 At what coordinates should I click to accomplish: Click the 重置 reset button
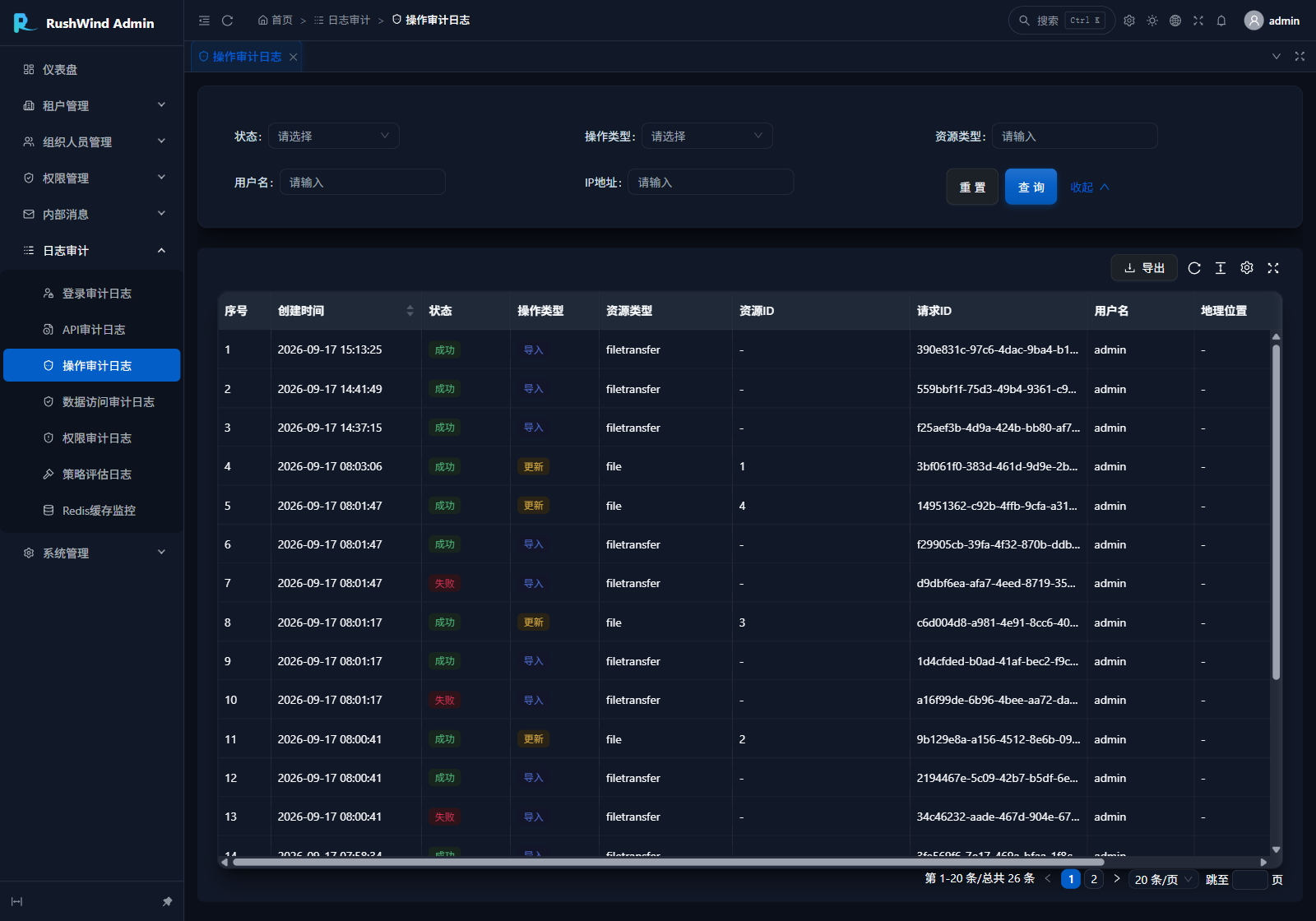point(972,187)
